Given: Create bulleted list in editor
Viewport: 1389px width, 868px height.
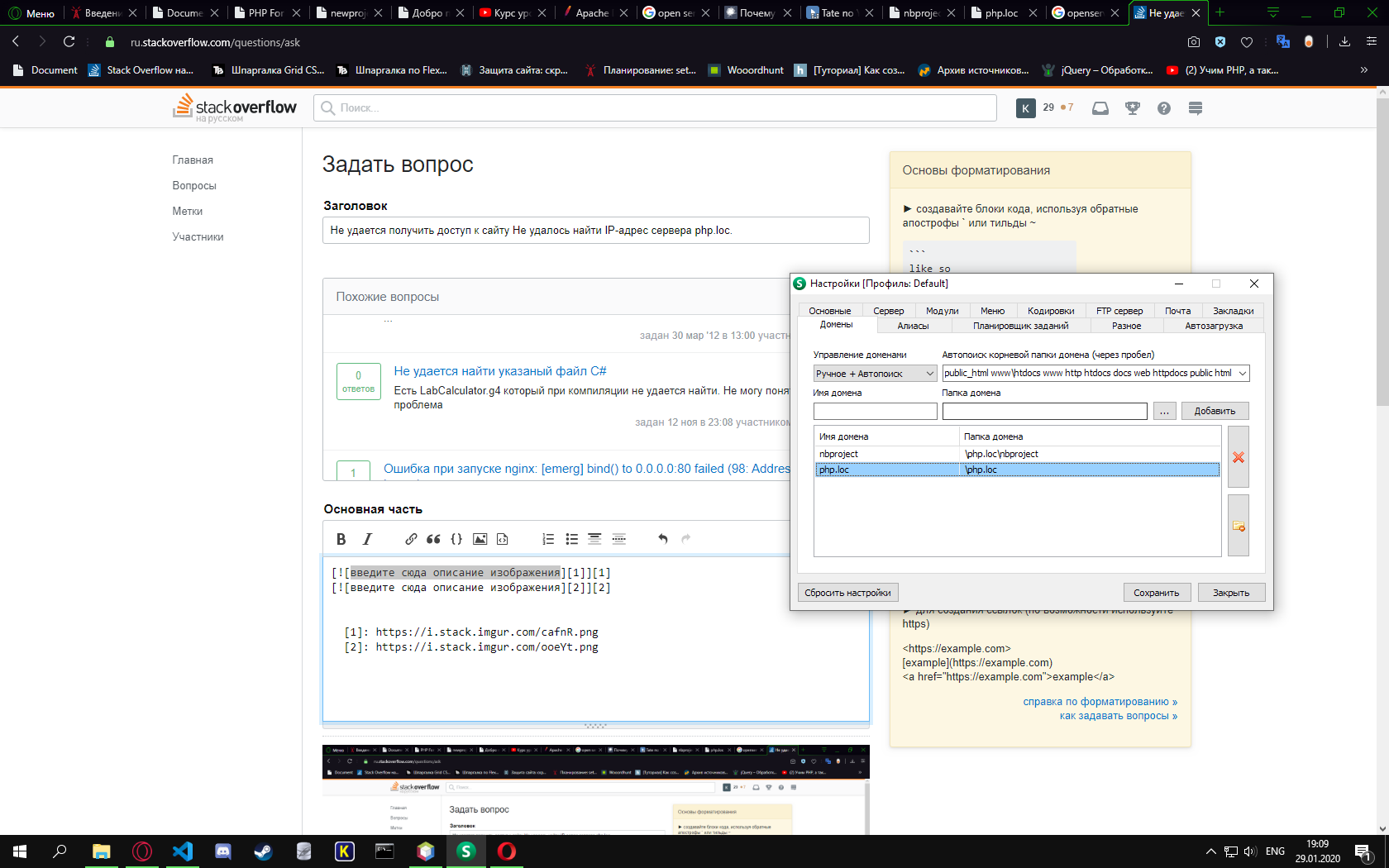Looking at the screenshot, I should 571,539.
